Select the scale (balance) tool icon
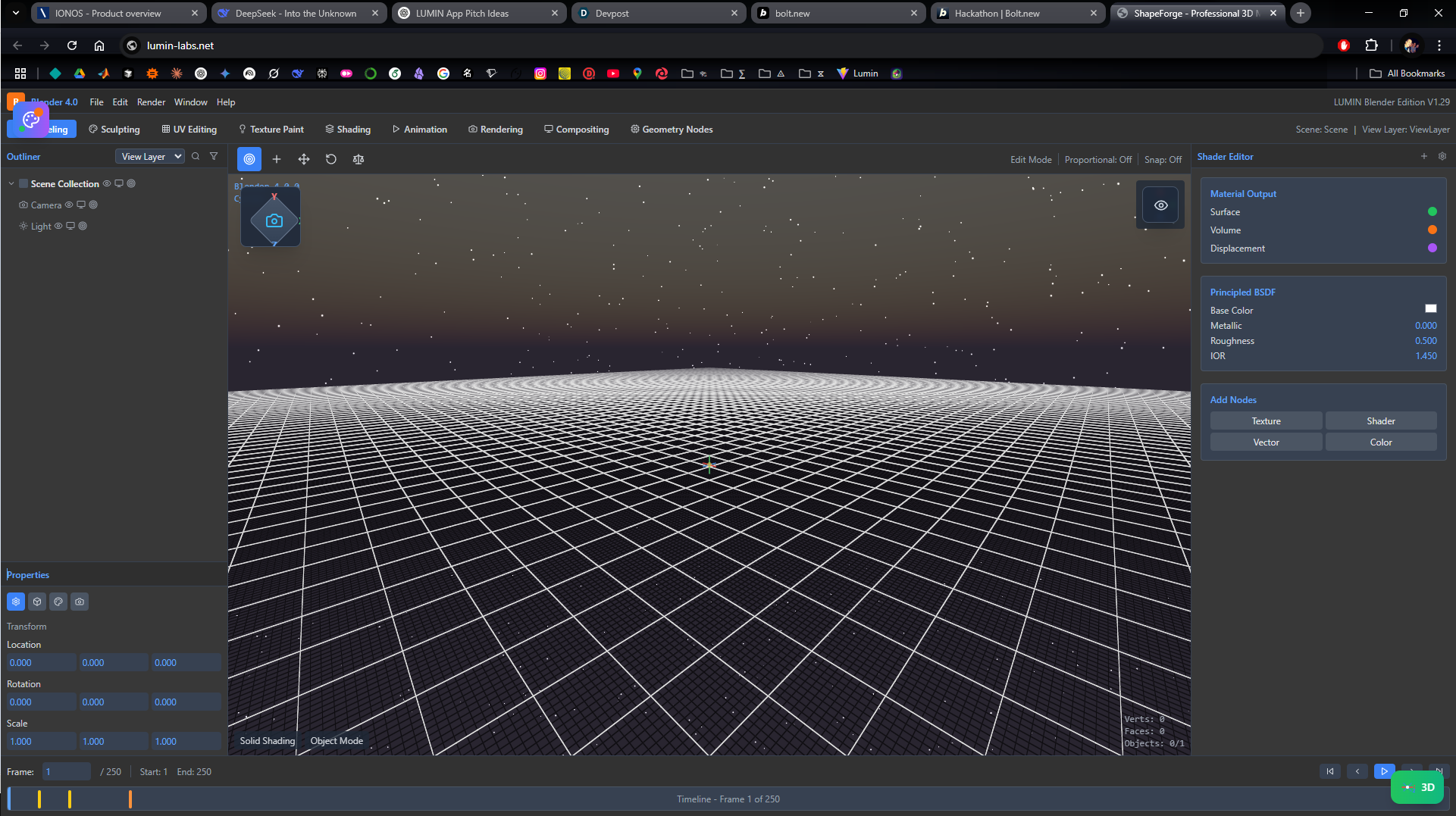This screenshot has height=816, width=1456. [x=359, y=159]
